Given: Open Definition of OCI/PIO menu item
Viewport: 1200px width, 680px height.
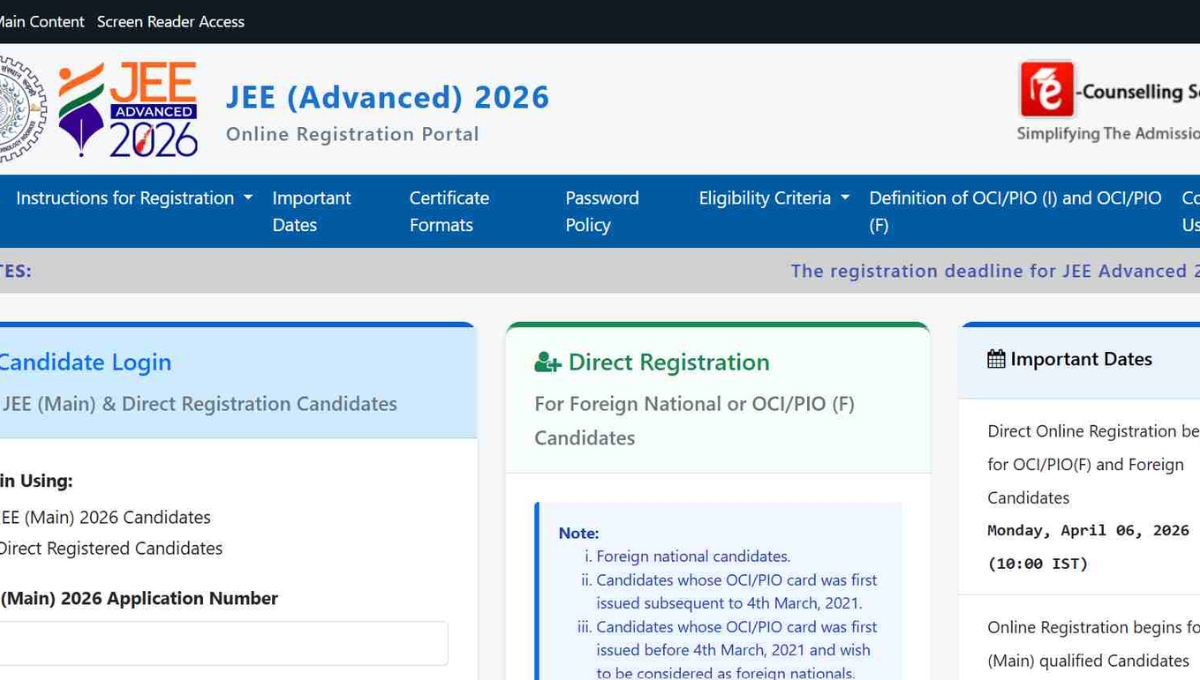Looking at the screenshot, I should [1015, 211].
